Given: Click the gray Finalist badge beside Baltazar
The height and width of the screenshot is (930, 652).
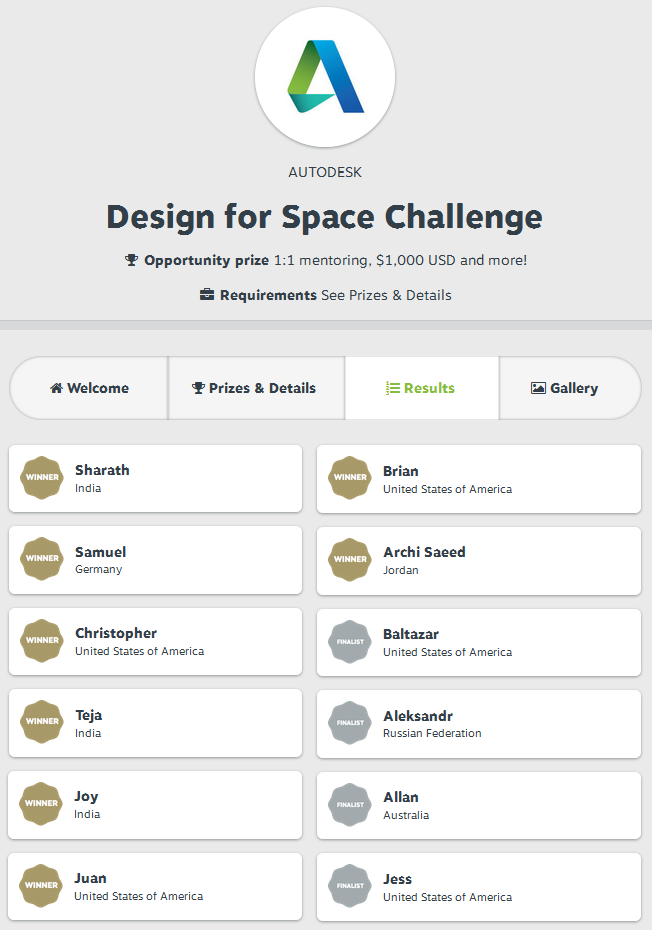Looking at the screenshot, I should pos(350,642).
